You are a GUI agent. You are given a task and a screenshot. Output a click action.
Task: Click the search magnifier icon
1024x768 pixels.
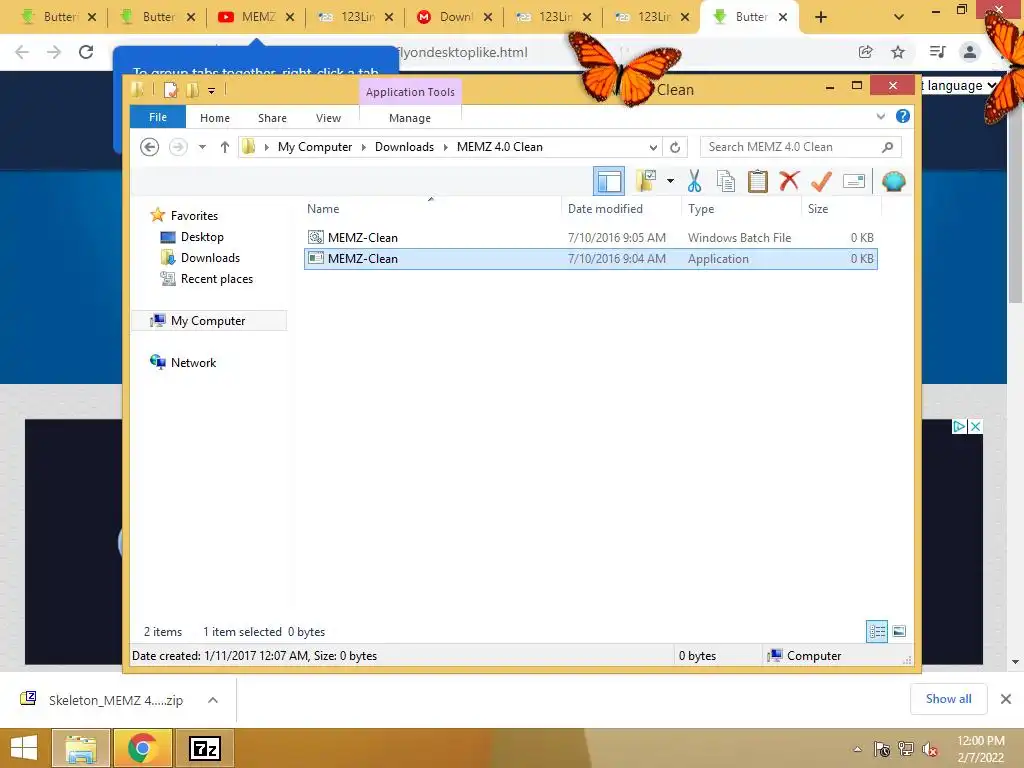pyautogui.click(x=887, y=147)
